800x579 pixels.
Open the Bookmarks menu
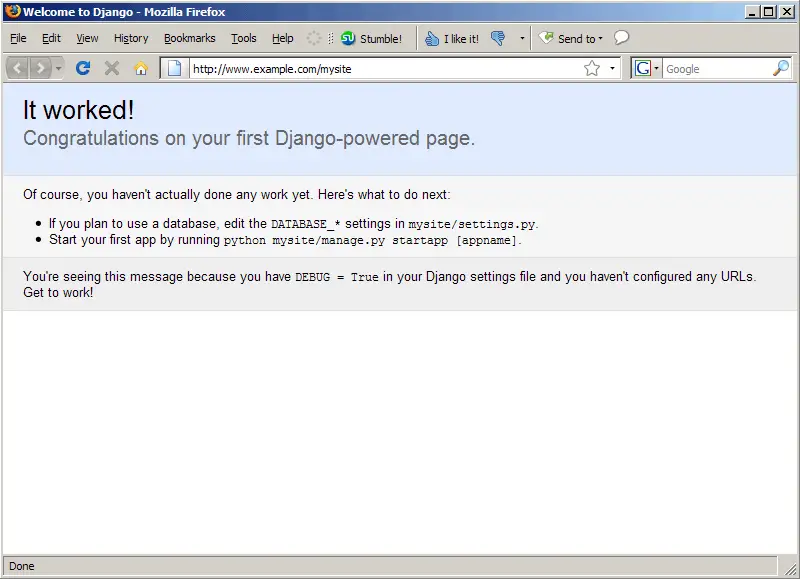click(189, 38)
